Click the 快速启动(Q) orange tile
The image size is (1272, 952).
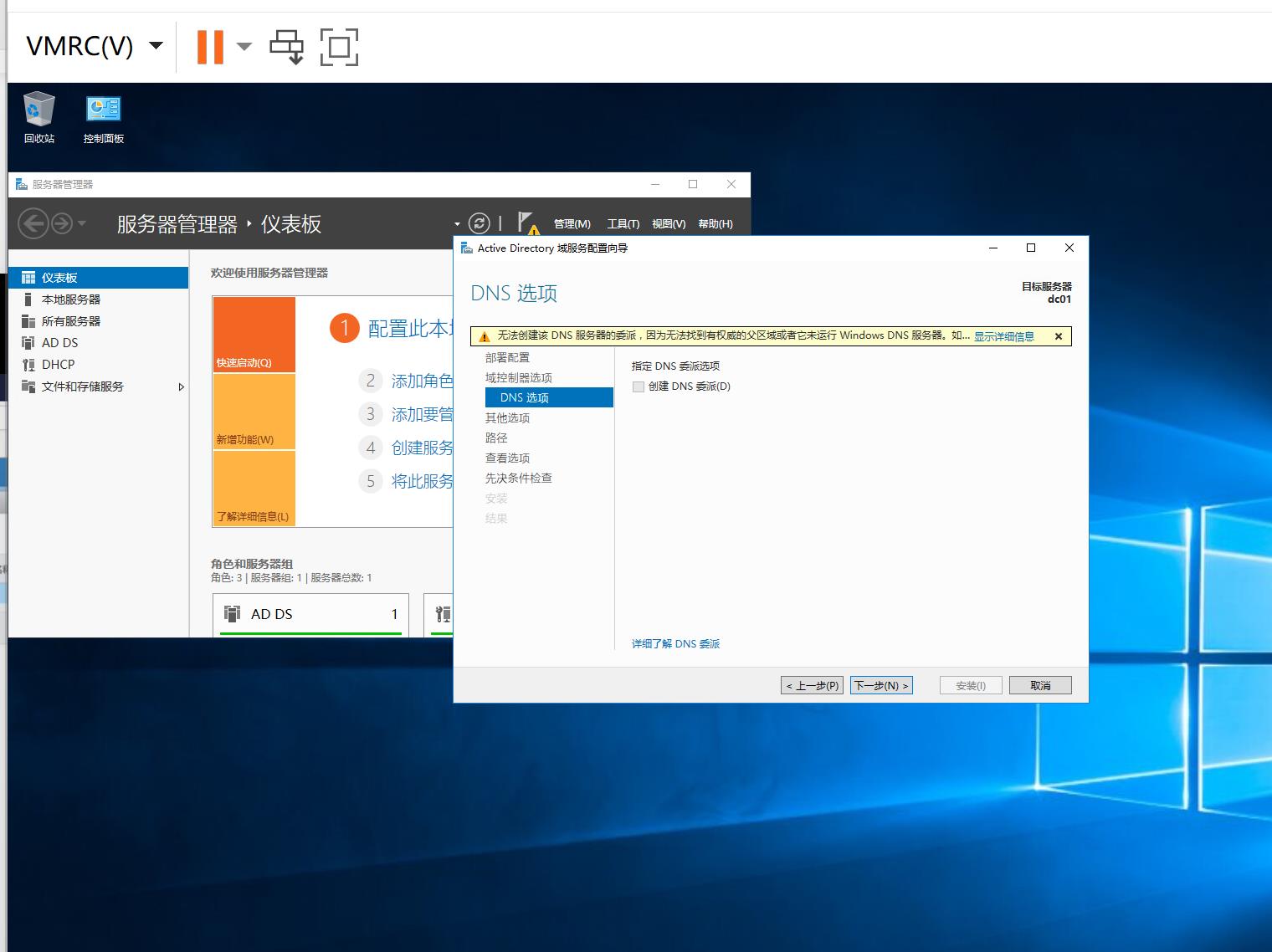coord(254,335)
